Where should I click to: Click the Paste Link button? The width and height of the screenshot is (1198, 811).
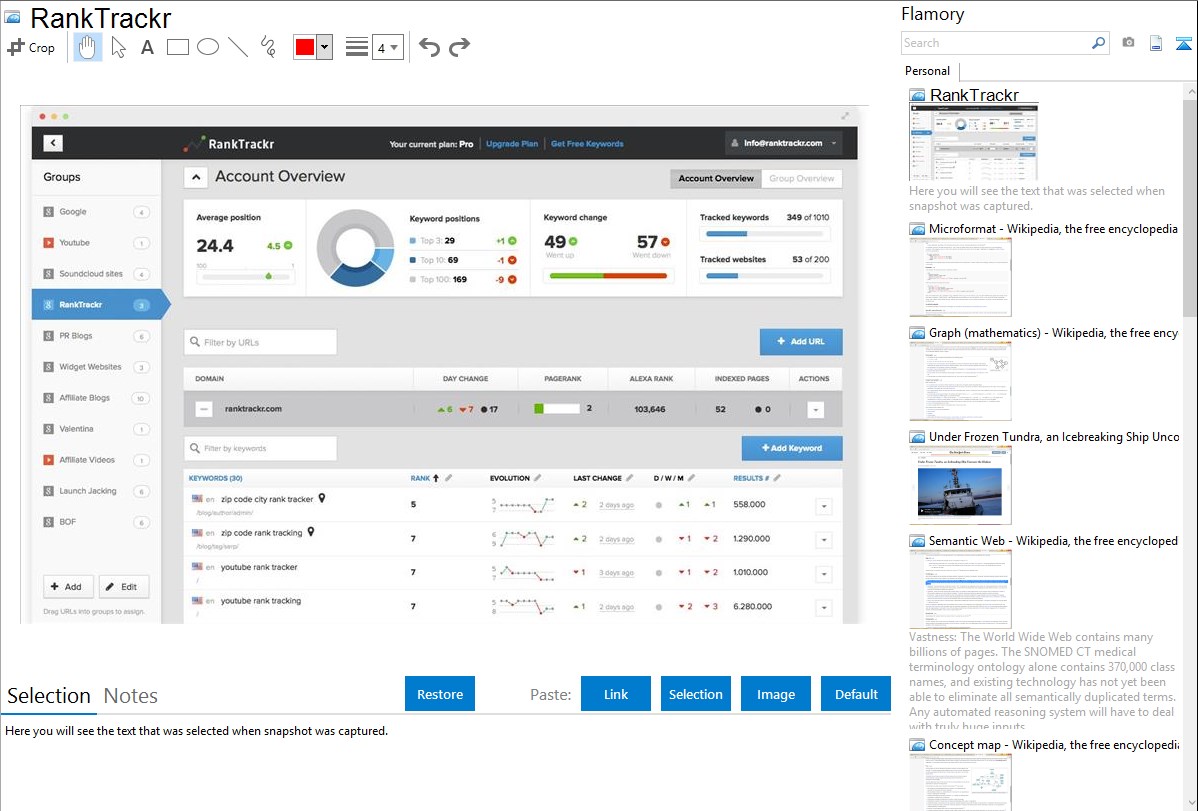[616, 694]
